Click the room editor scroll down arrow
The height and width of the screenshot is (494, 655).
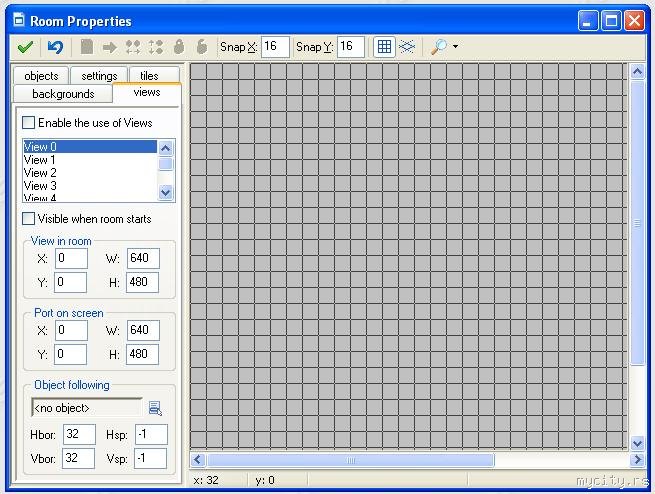pyautogui.click(x=637, y=443)
